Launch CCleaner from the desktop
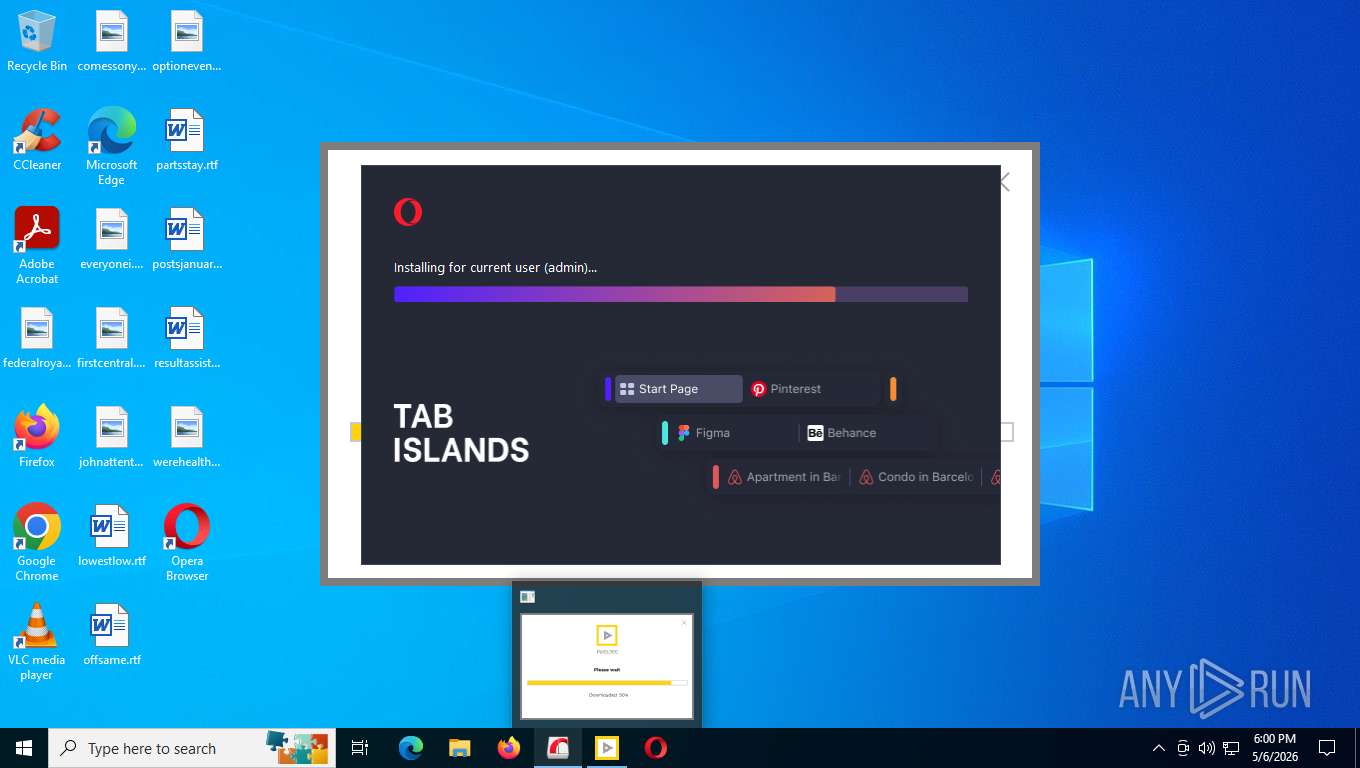The height and width of the screenshot is (768, 1360). pyautogui.click(x=37, y=140)
